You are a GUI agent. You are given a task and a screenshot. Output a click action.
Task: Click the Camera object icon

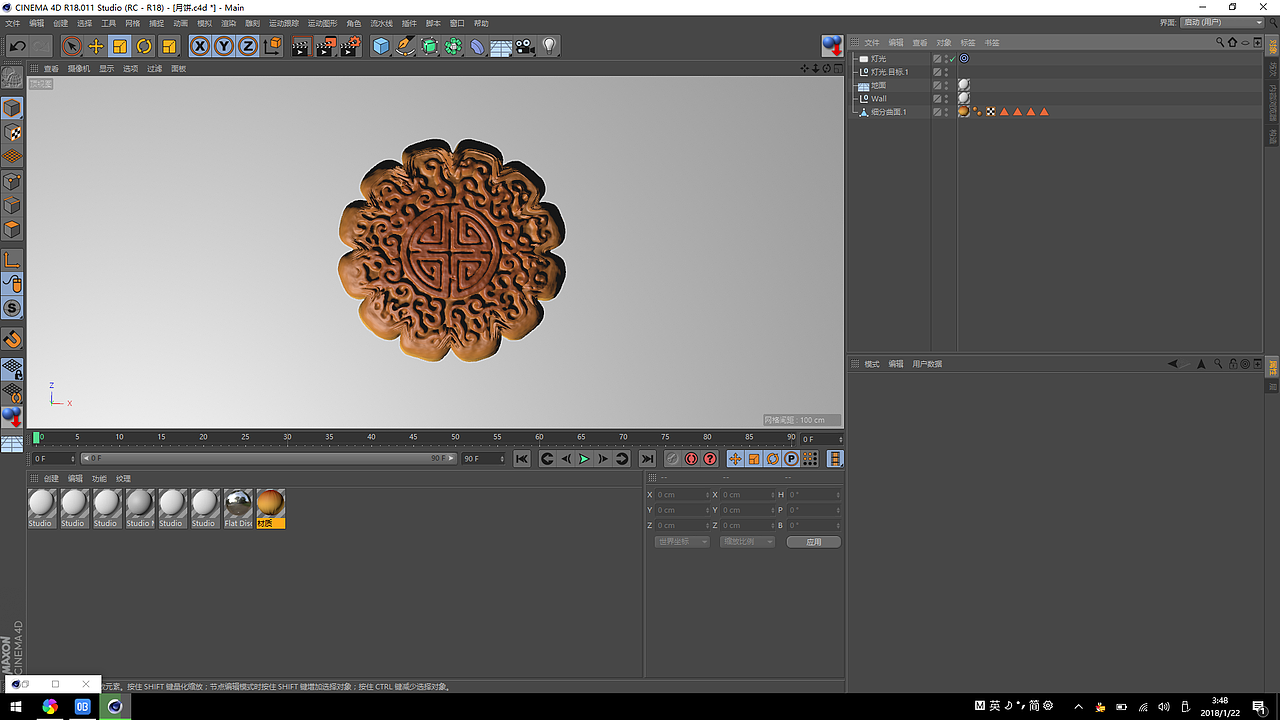tap(525, 46)
